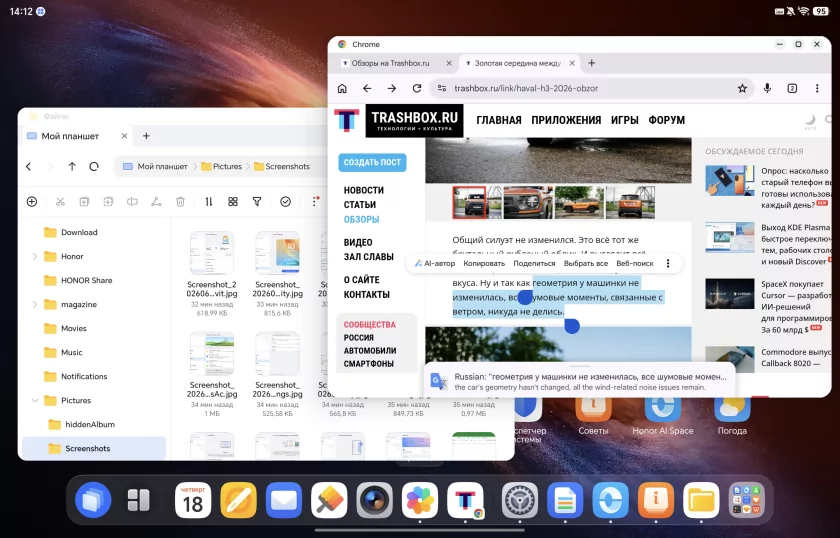Open the Gallery pinwheel app in dock
This screenshot has height=538, width=840.
coord(420,500)
